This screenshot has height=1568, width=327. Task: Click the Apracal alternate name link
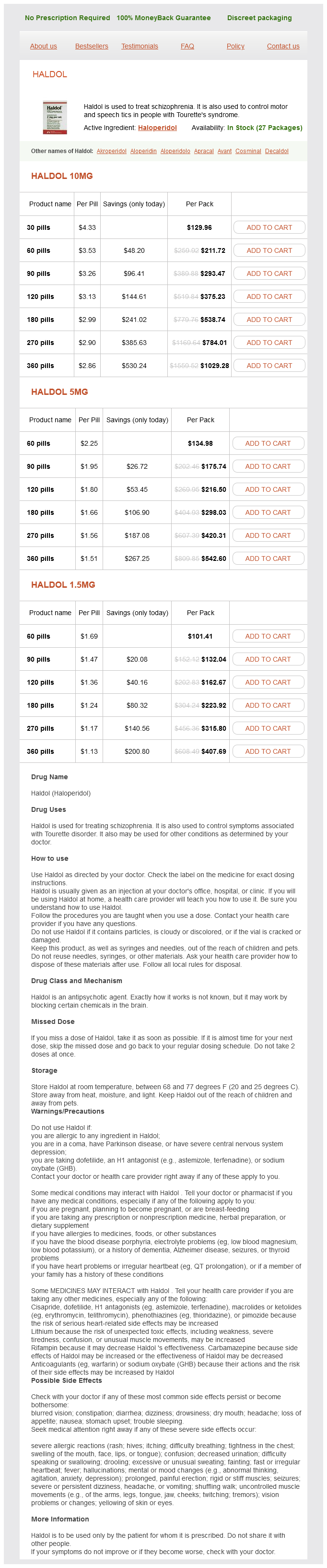[204, 151]
